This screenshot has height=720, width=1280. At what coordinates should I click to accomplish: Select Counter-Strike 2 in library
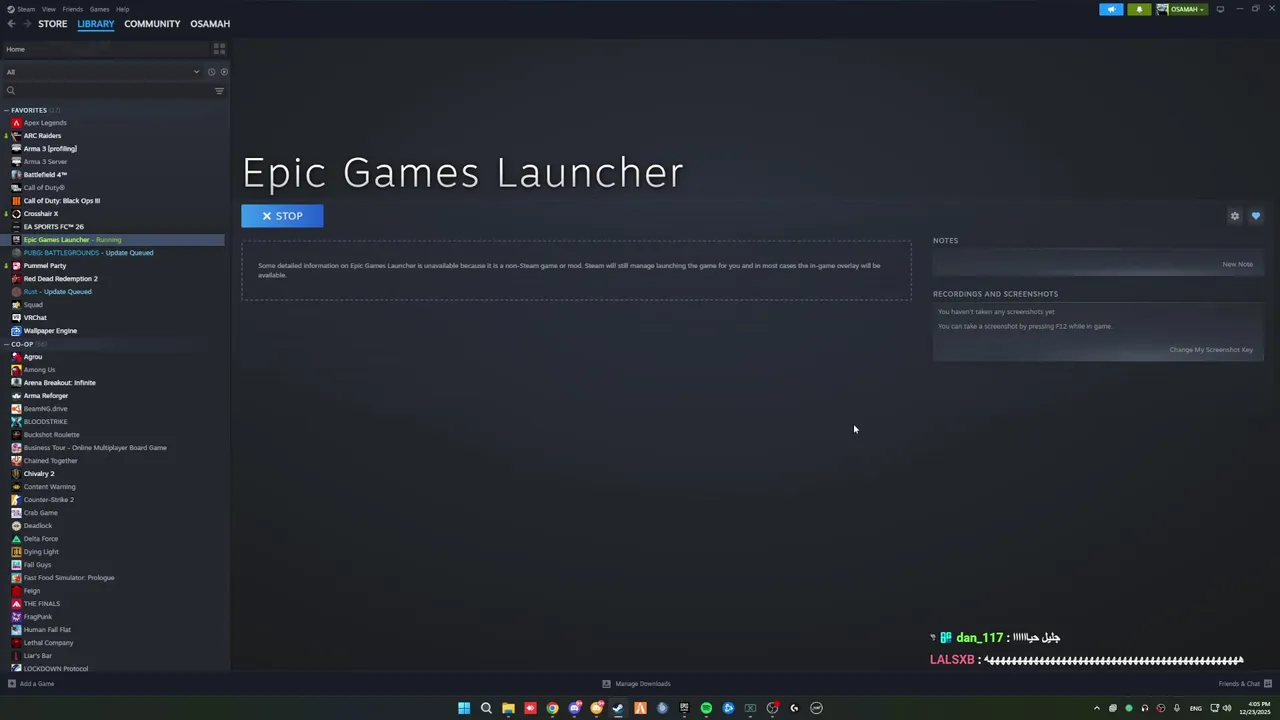click(48, 500)
